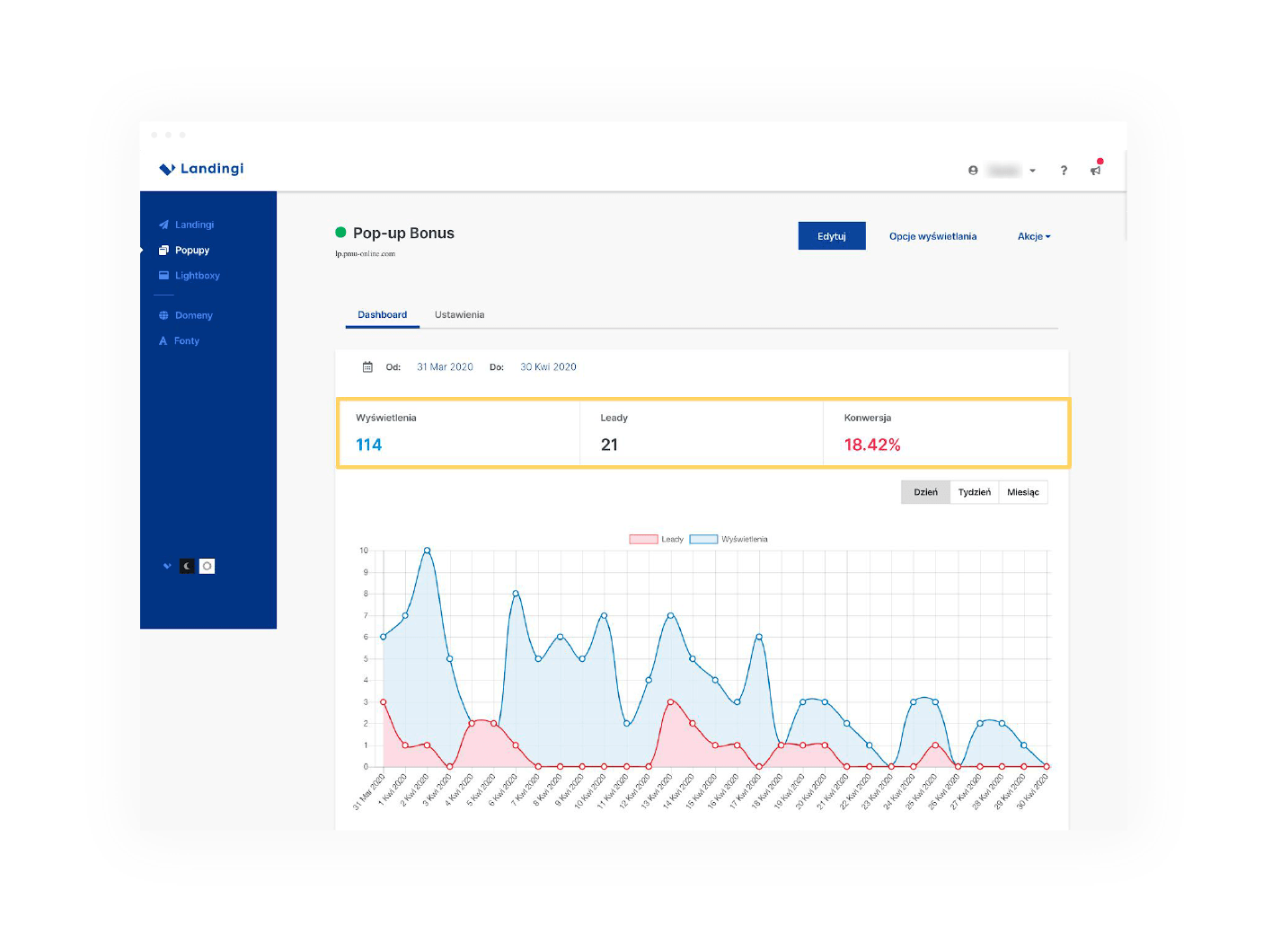Image resolution: width=1272 pixels, height=952 pixels.
Task: Expand the user account dropdown arrow
Action: [x=1032, y=171]
